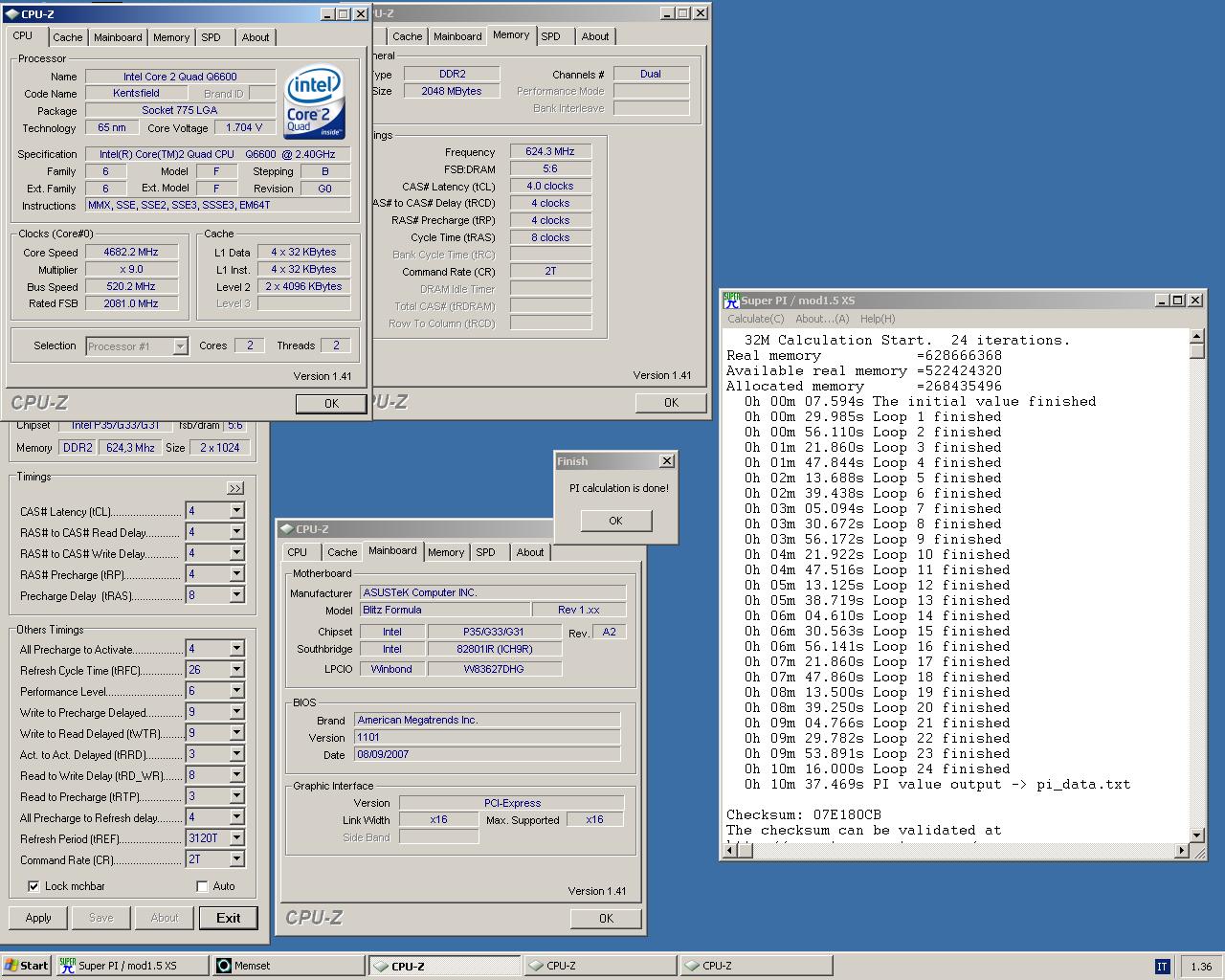This screenshot has height=980, width=1225.
Task: Click the Super PI vertical scrollbar thumb
Action: 1196,351
